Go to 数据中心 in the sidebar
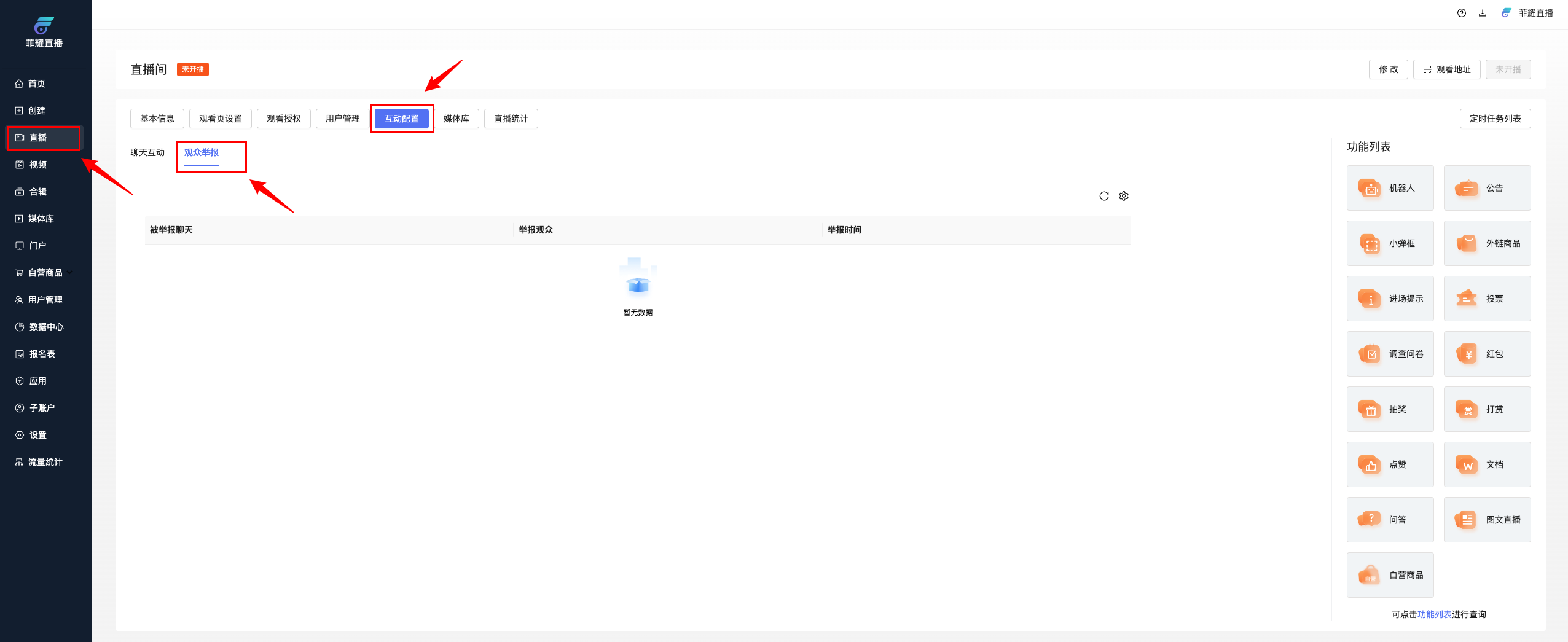The width and height of the screenshot is (1568, 642). coord(46,327)
